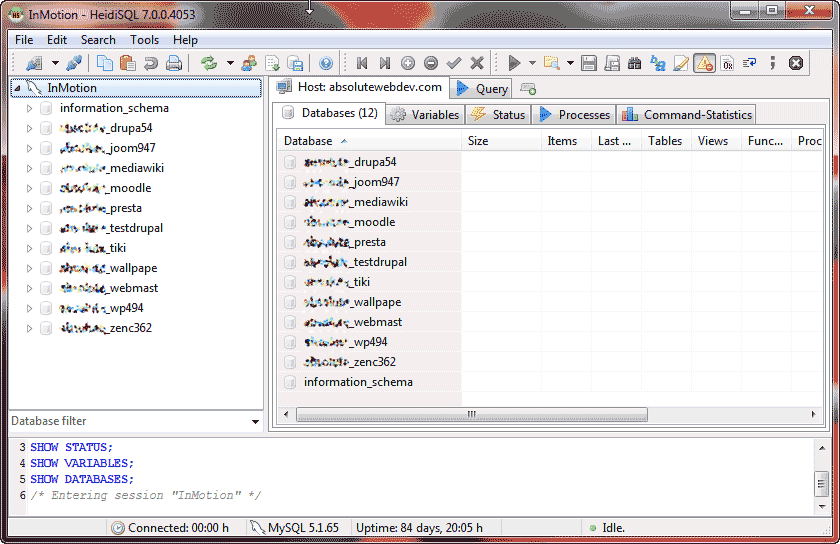The height and width of the screenshot is (544, 840).
Task: Switch to the Command-Statistics tab
Action: click(686, 115)
